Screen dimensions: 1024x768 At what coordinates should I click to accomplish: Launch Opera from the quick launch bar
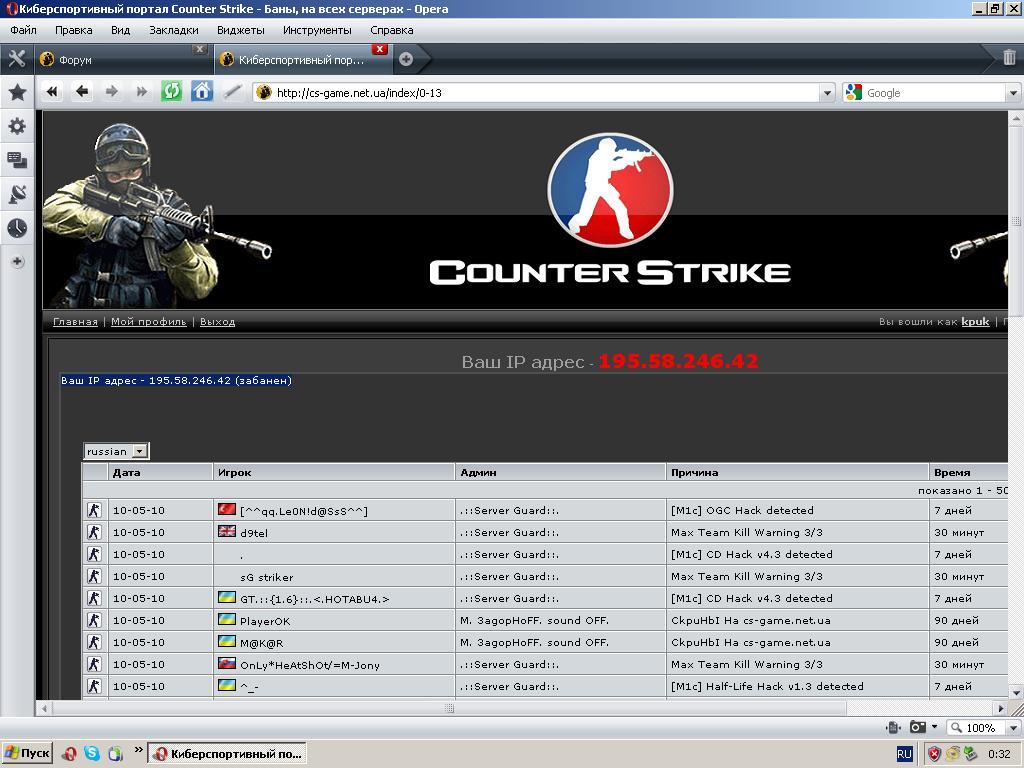pyautogui.click(x=70, y=754)
